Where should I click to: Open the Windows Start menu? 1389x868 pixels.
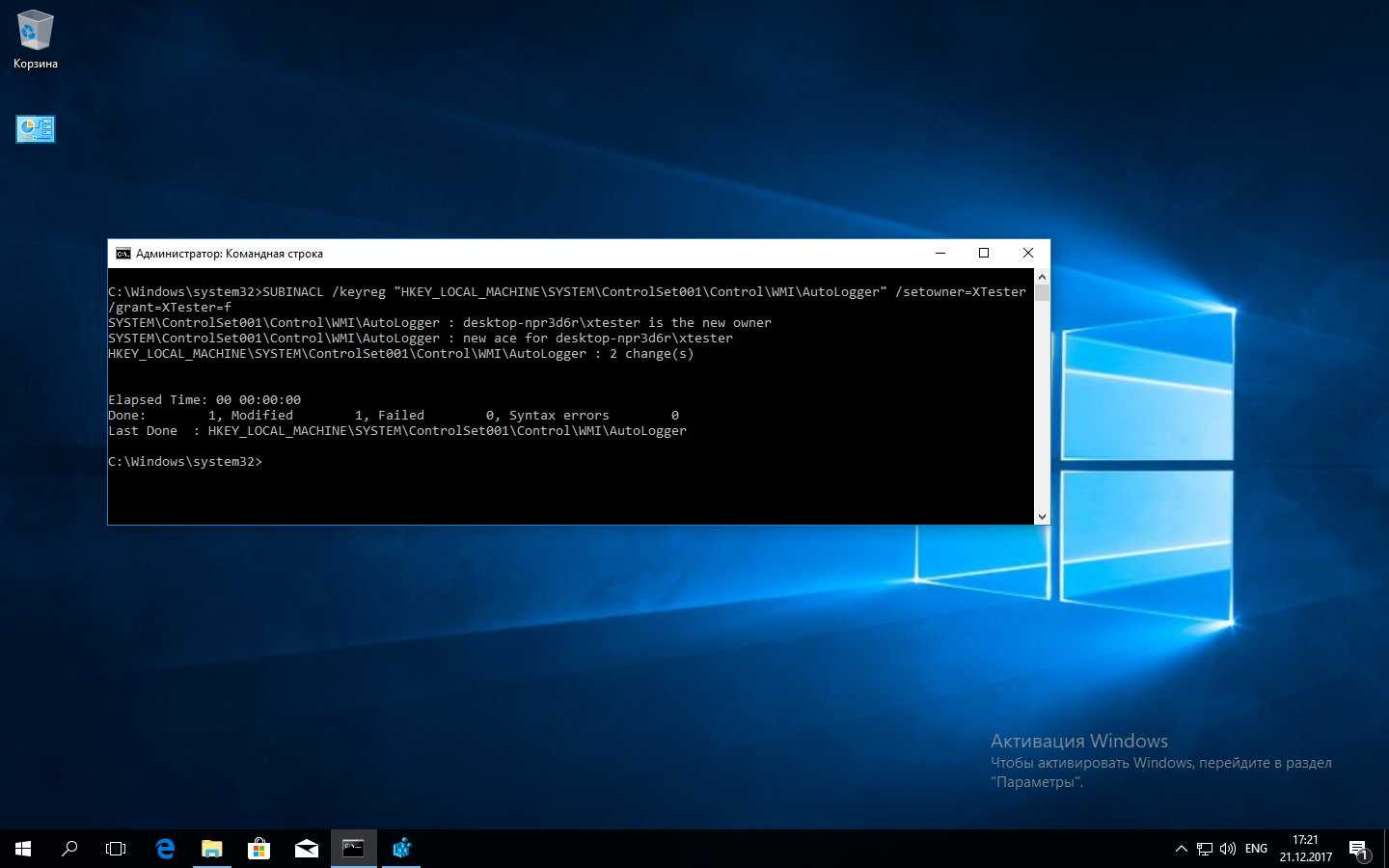pyautogui.click(x=23, y=849)
